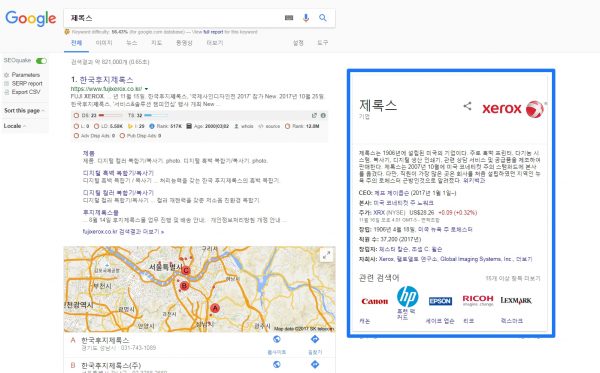Click '15개 이상 항목 더보기' link

tap(513, 279)
